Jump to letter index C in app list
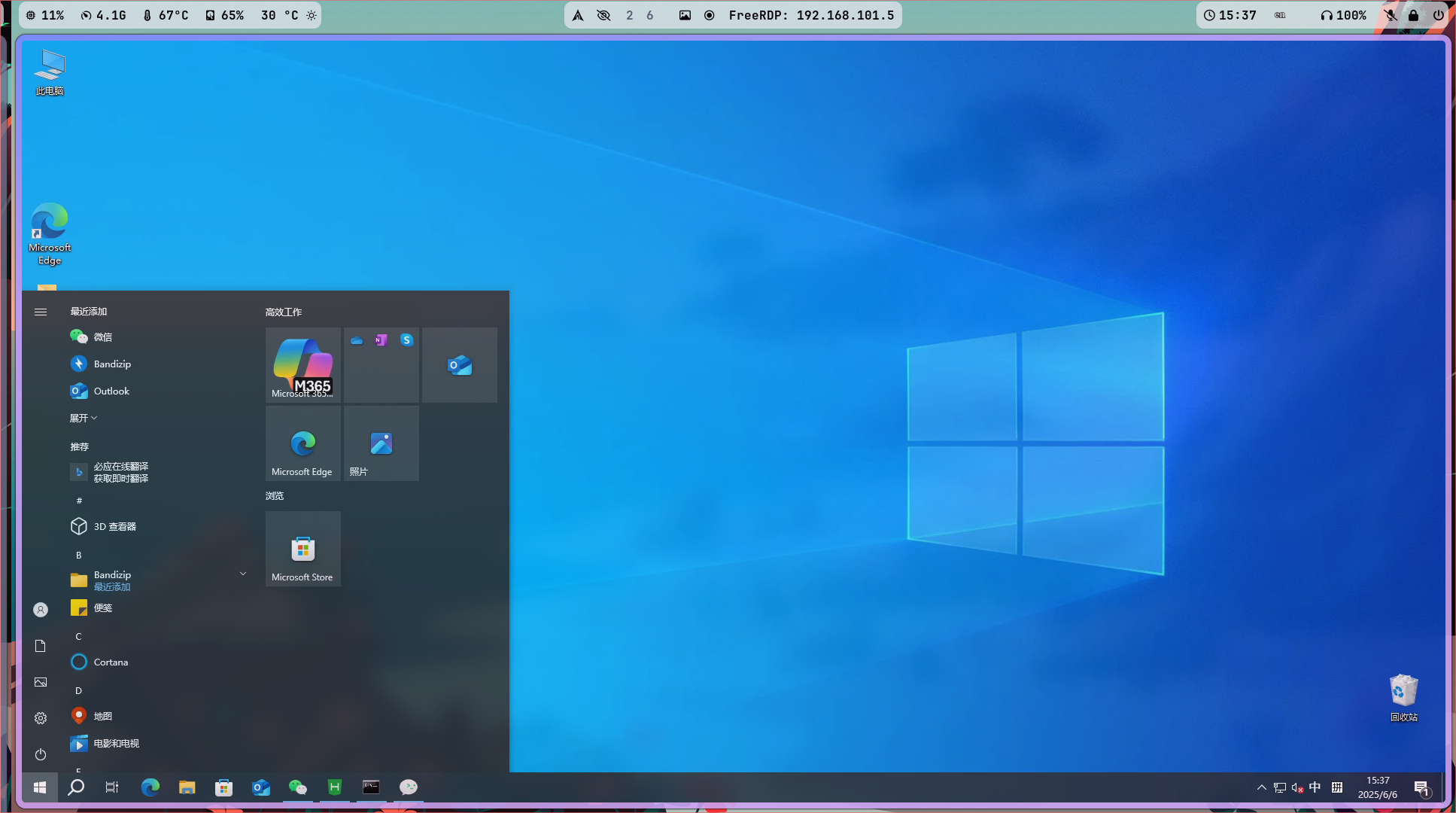 tap(79, 636)
